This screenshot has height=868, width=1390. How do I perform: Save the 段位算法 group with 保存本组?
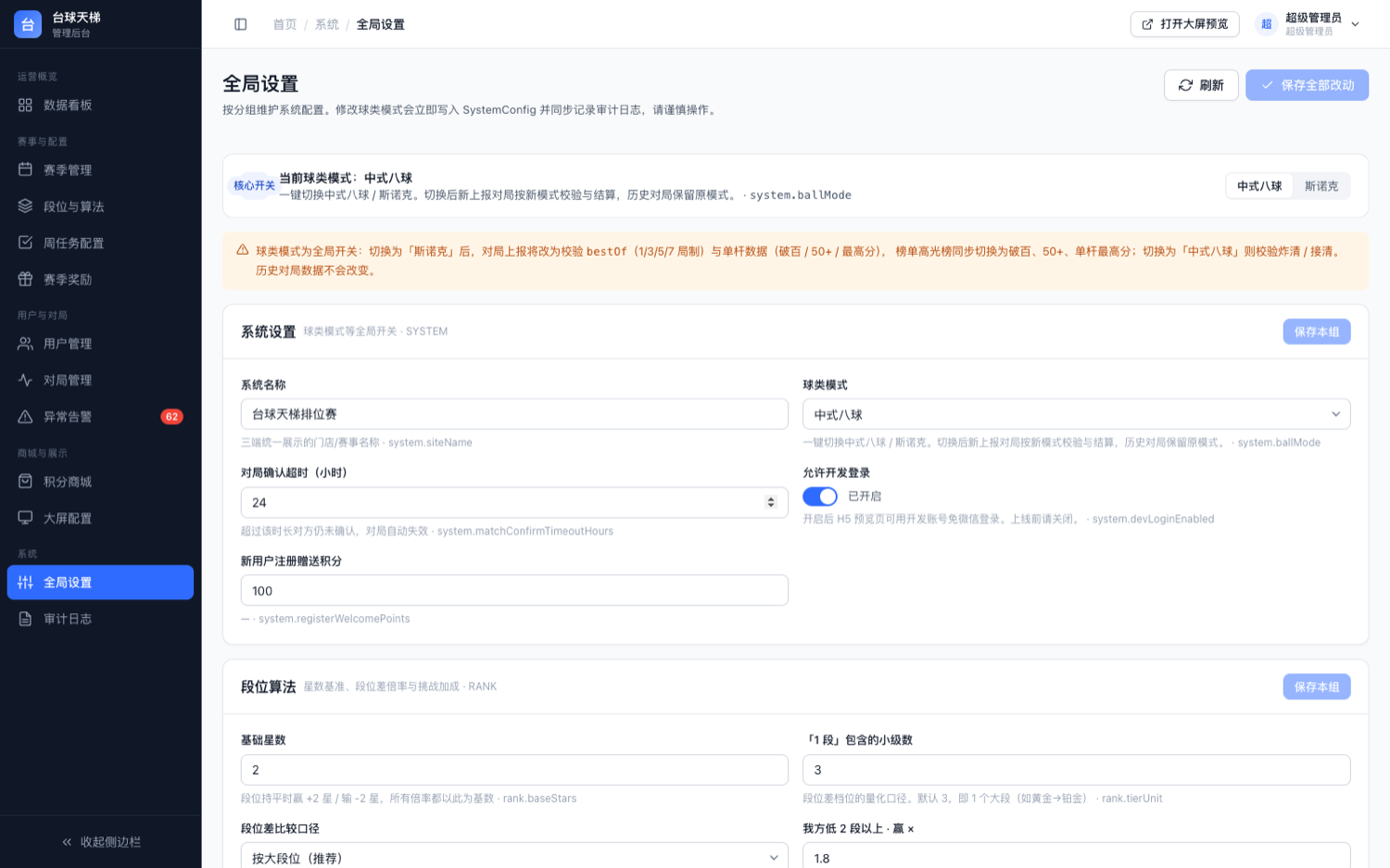pyautogui.click(x=1316, y=686)
